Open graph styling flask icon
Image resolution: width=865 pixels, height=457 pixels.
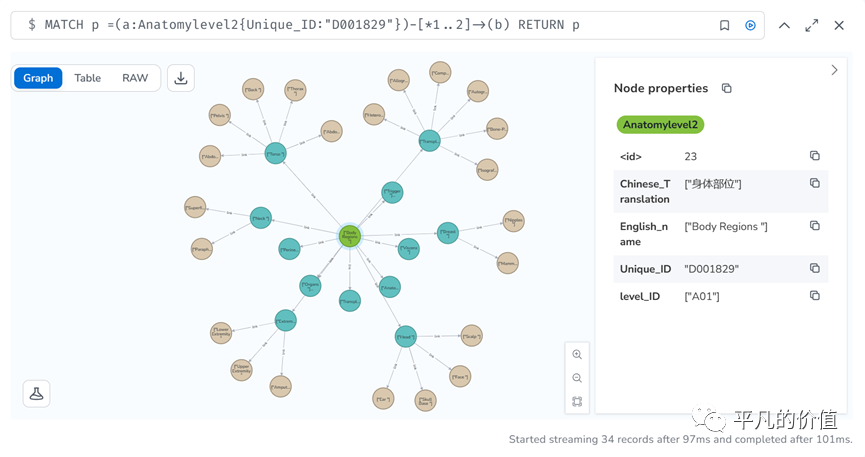point(37,393)
